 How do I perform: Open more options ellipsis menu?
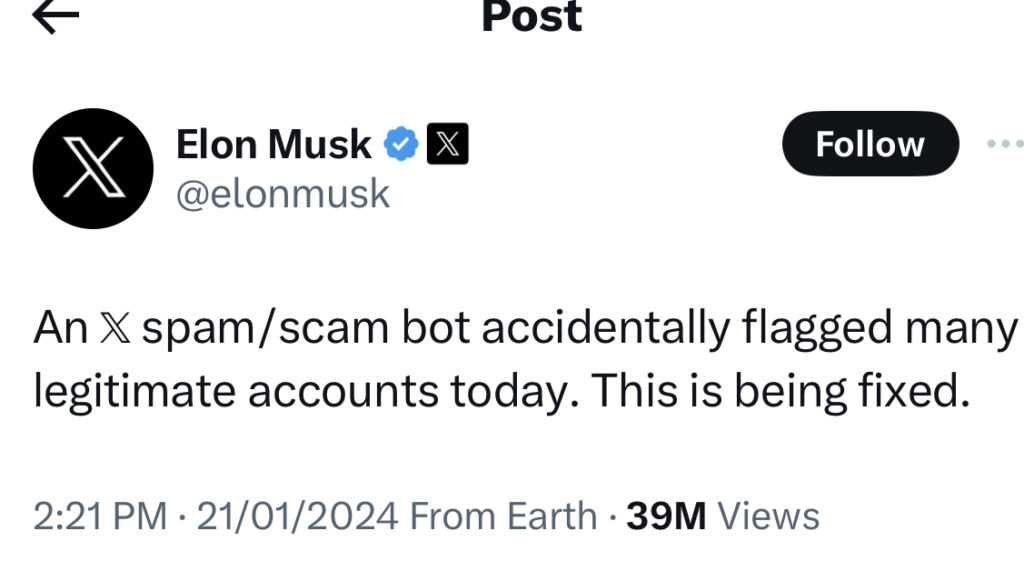(1003, 145)
